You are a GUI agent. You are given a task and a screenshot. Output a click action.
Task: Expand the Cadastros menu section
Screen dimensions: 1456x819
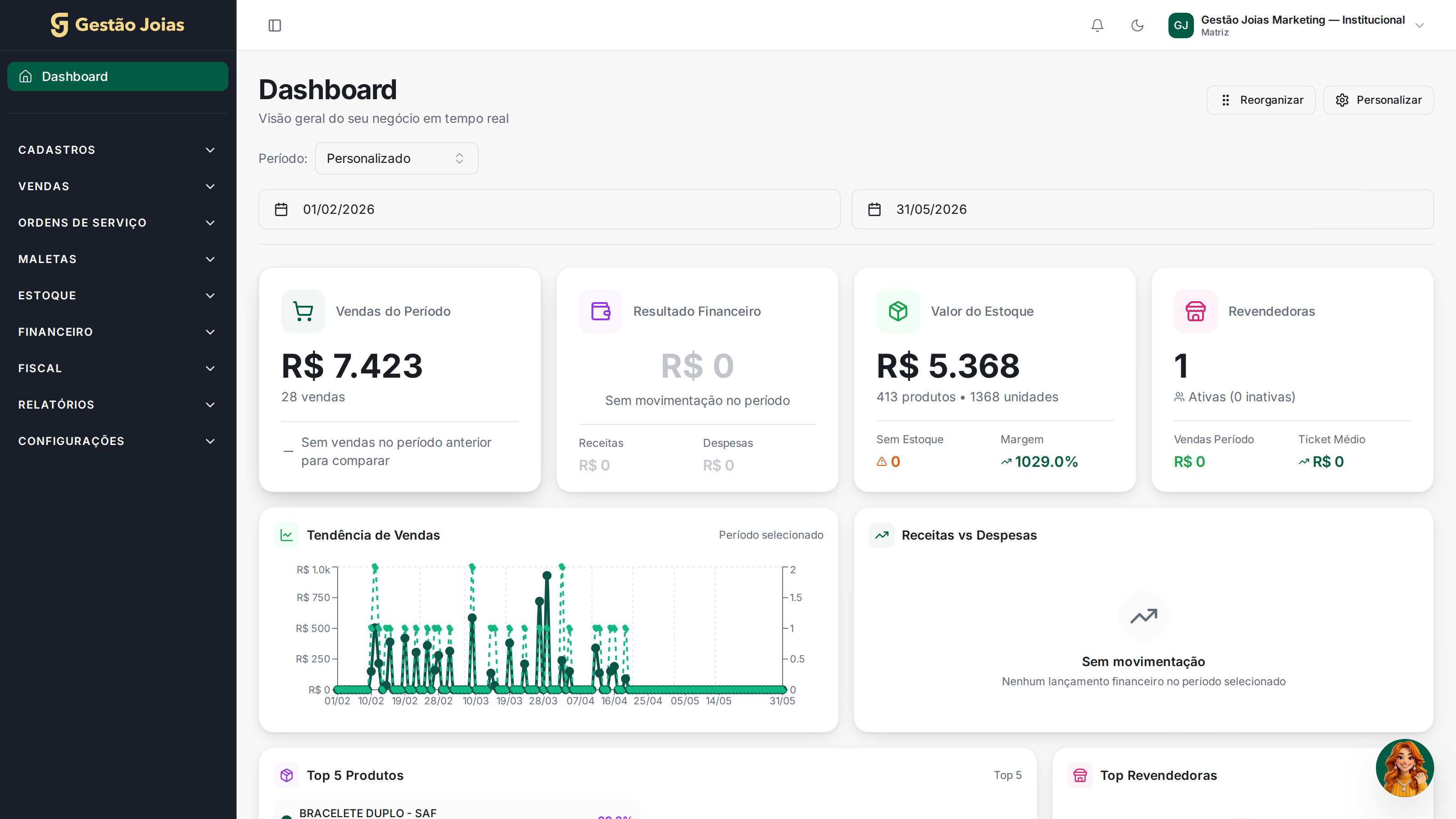tap(117, 150)
